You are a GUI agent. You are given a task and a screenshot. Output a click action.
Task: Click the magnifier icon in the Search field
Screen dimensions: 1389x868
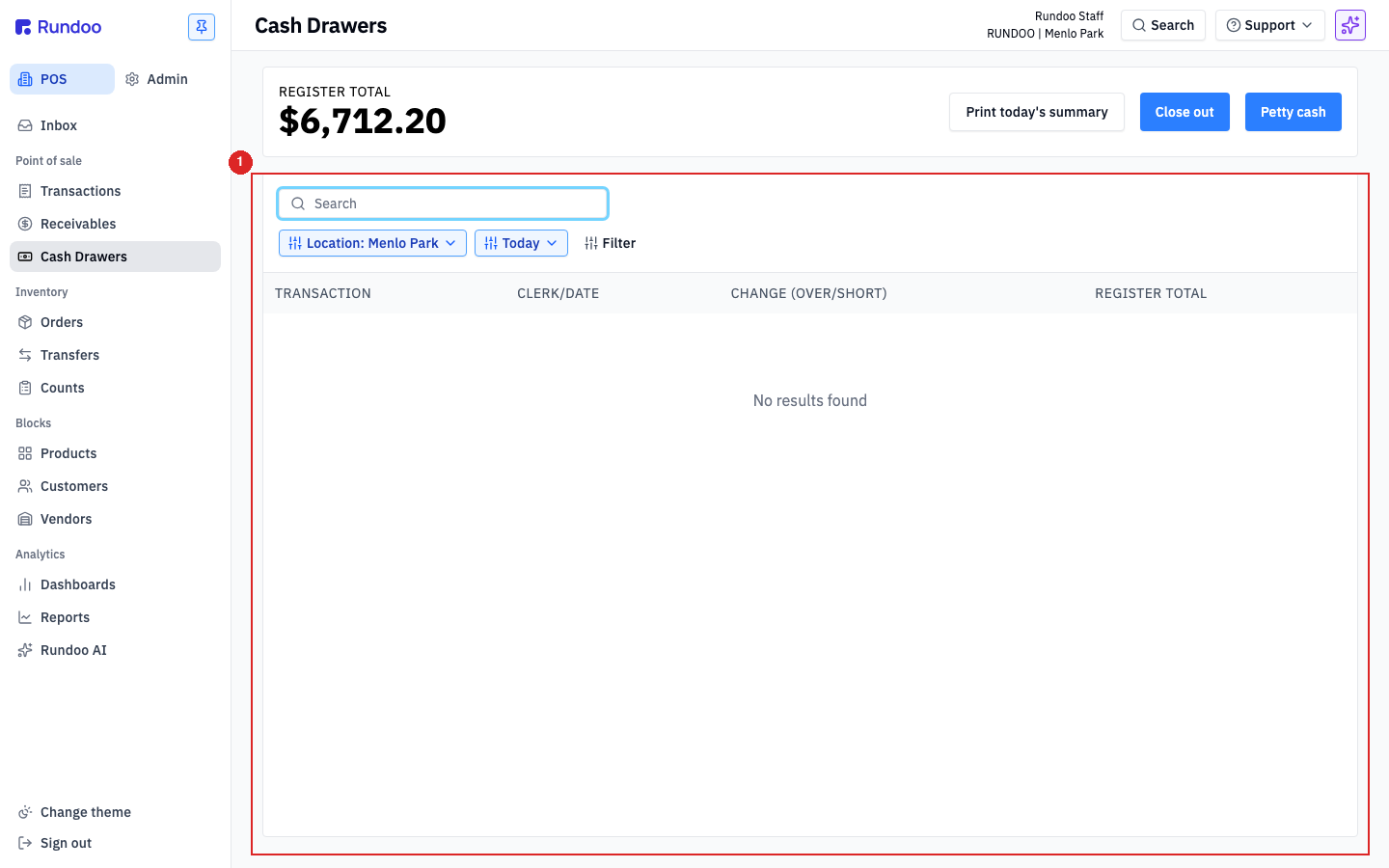(x=298, y=203)
